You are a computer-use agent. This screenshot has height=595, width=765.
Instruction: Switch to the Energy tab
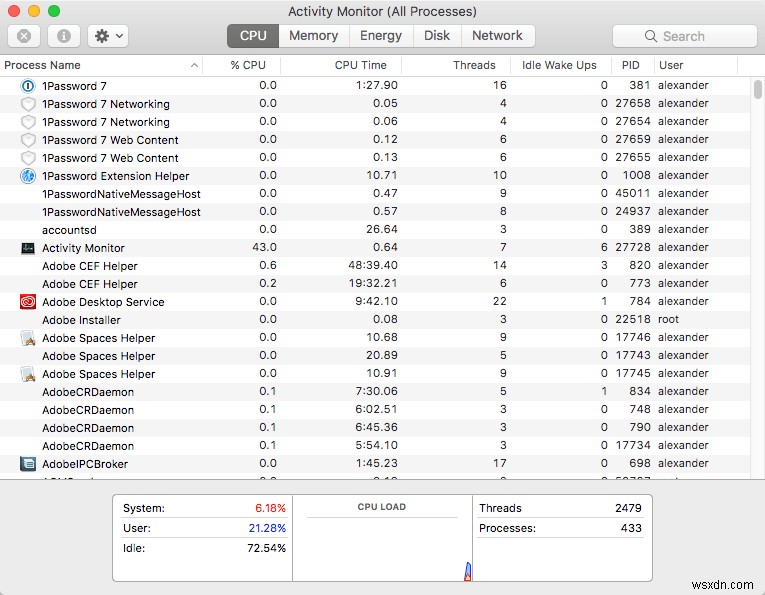click(x=381, y=36)
